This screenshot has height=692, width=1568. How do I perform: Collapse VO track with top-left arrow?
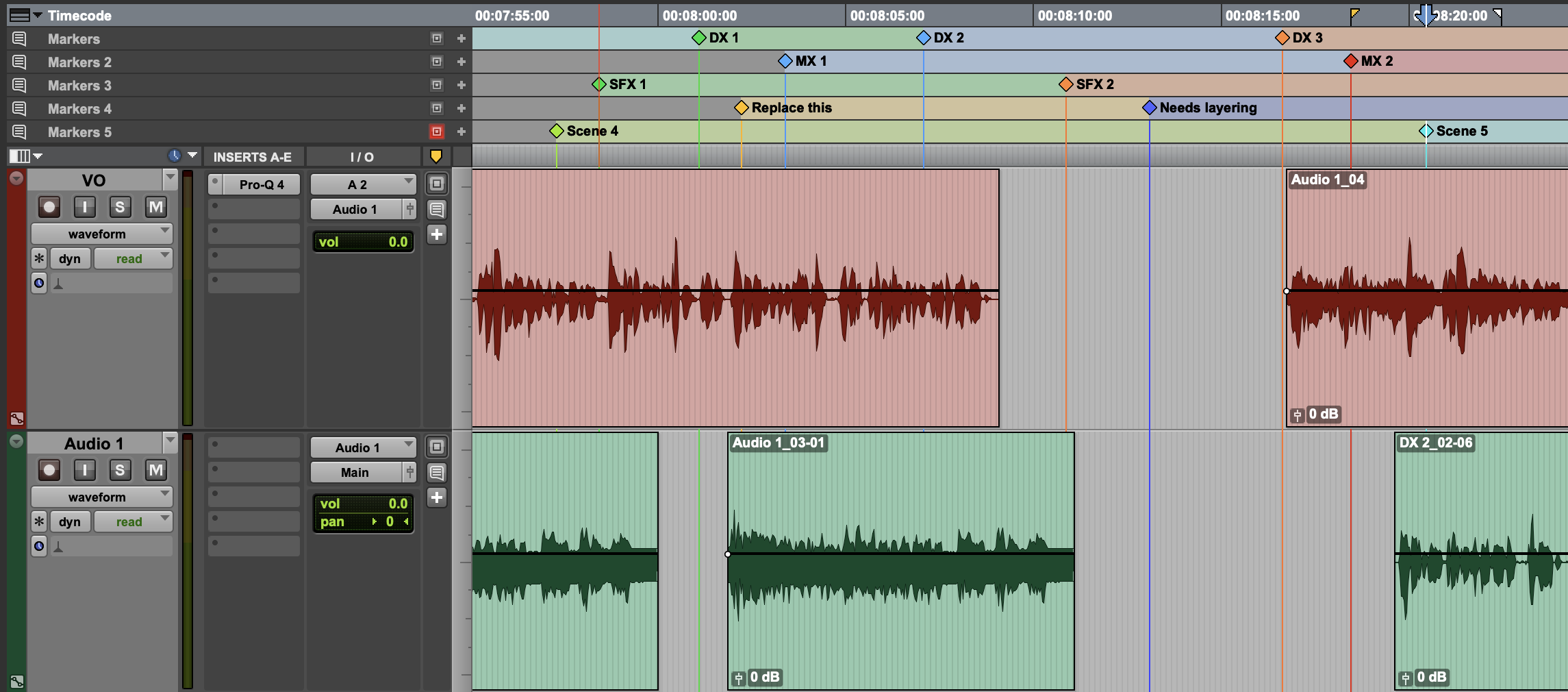[x=16, y=178]
